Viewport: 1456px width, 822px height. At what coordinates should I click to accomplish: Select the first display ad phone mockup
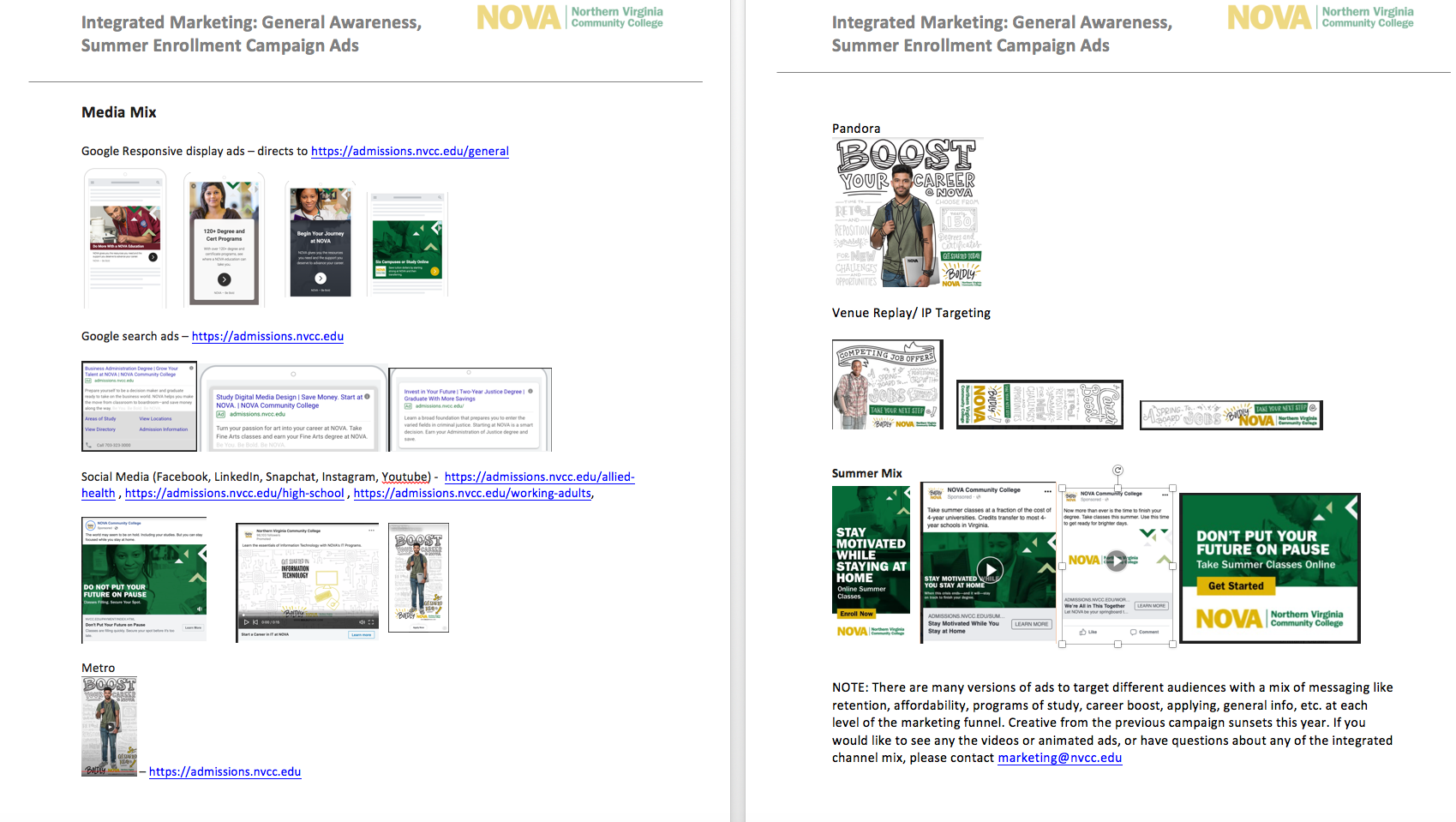pyautogui.click(x=125, y=238)
